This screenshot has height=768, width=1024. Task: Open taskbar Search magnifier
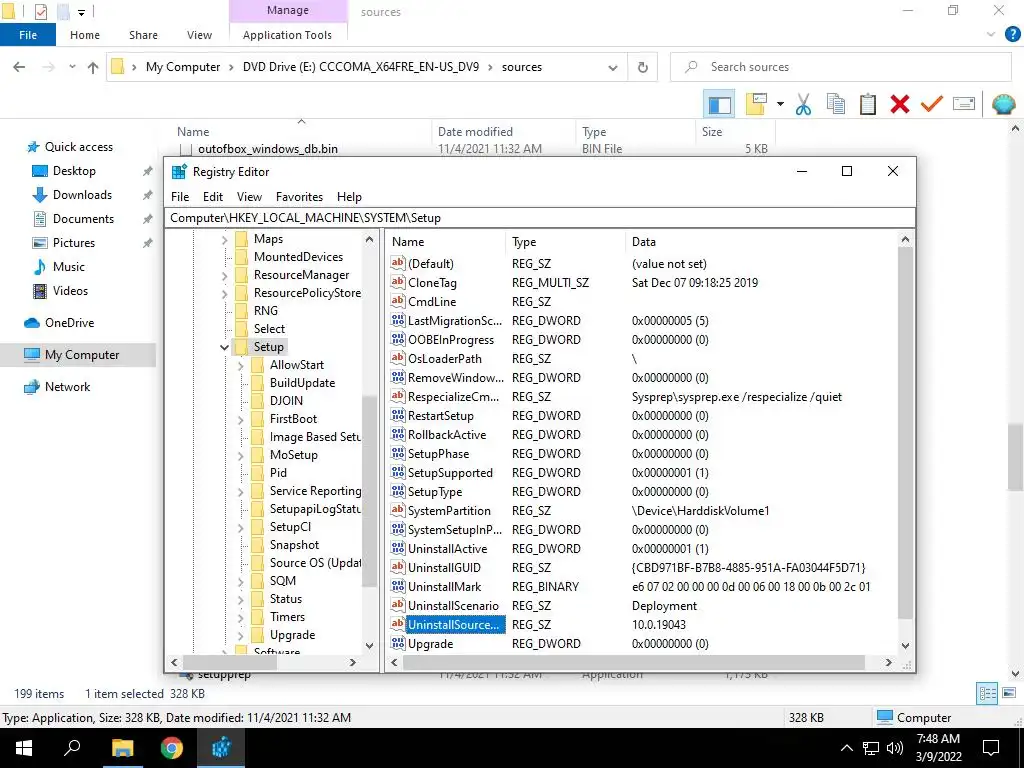pos(72,748)
